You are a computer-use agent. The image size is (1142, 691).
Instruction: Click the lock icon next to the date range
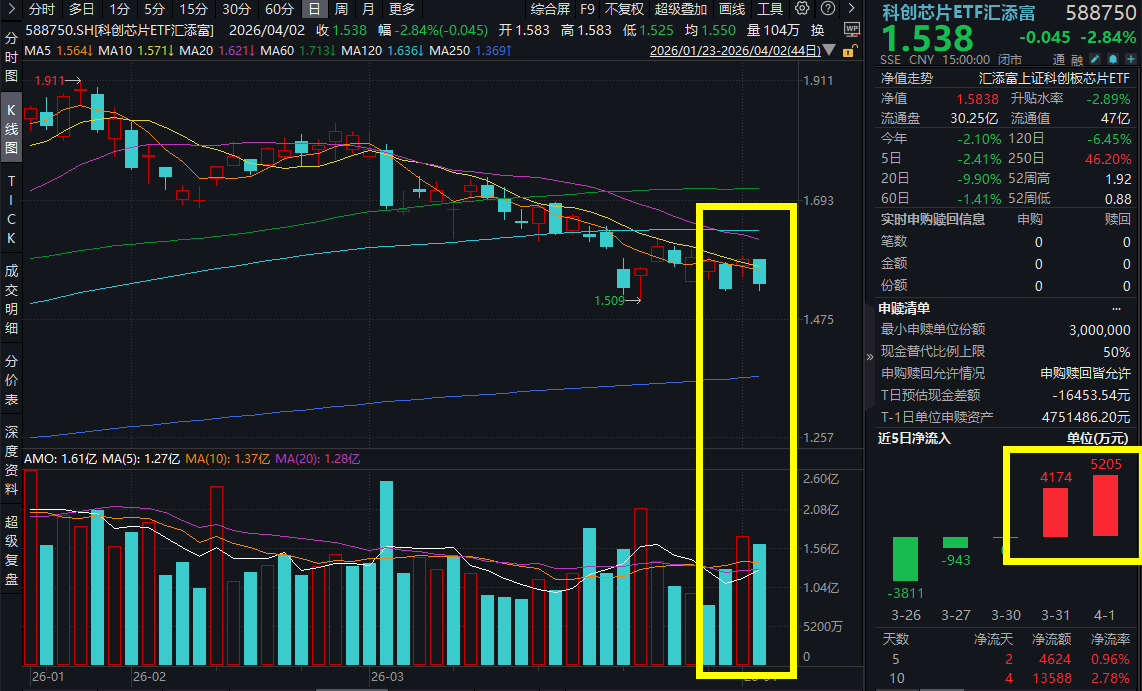point(848,47)
